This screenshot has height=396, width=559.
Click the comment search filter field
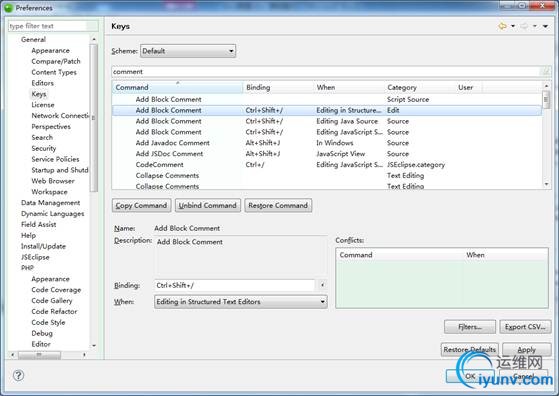326,72
